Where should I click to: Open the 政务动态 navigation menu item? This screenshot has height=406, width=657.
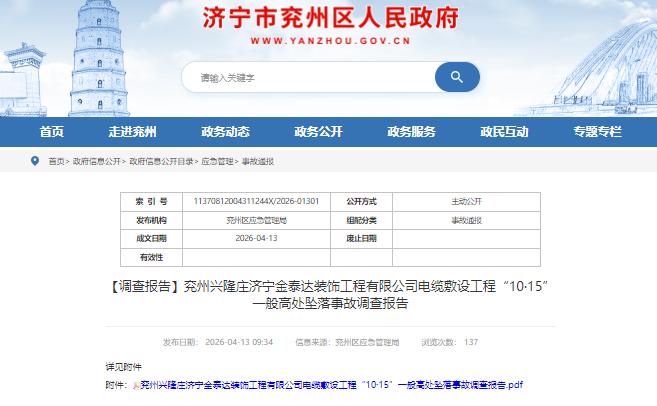tap(225, 132)
